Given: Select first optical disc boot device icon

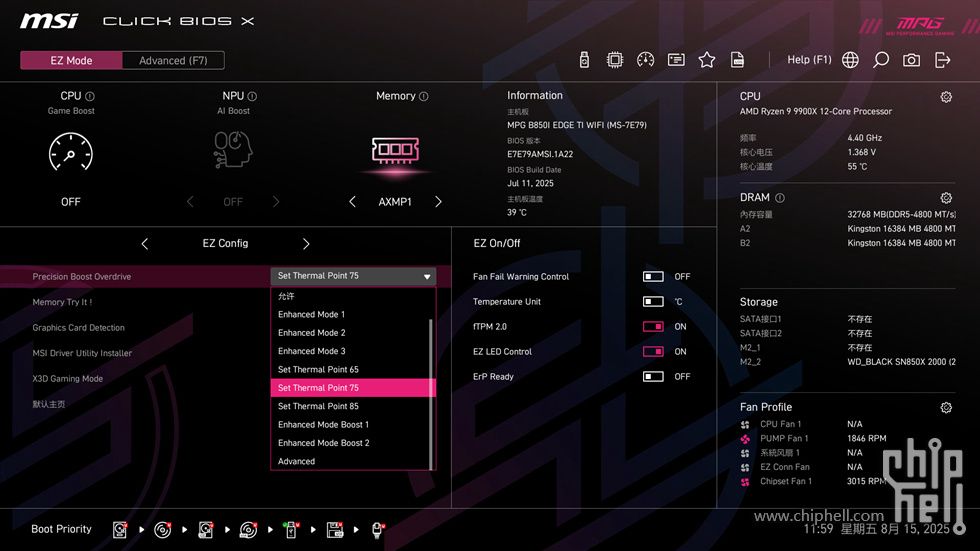Looking at the screenshot, I should pyautogui.click(x=162, y=530).
